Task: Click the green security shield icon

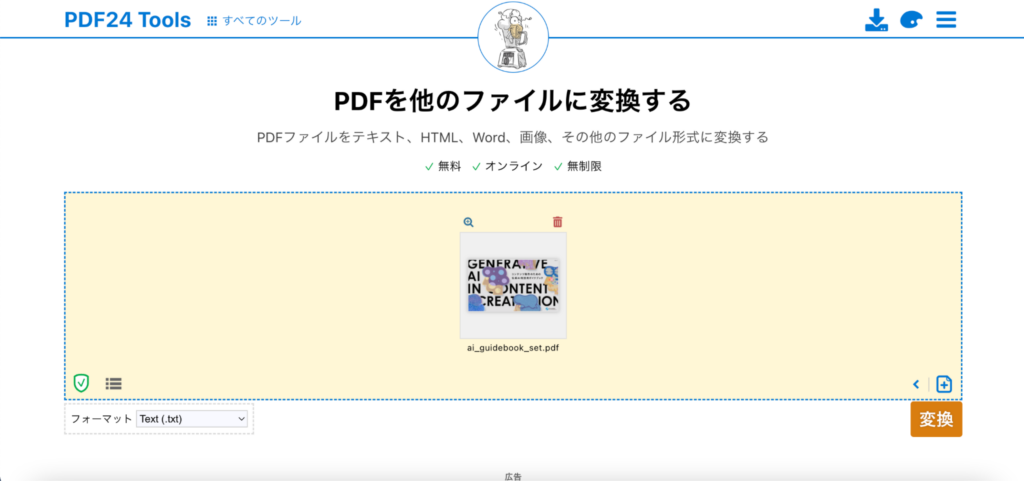Action: pos(81,383)
